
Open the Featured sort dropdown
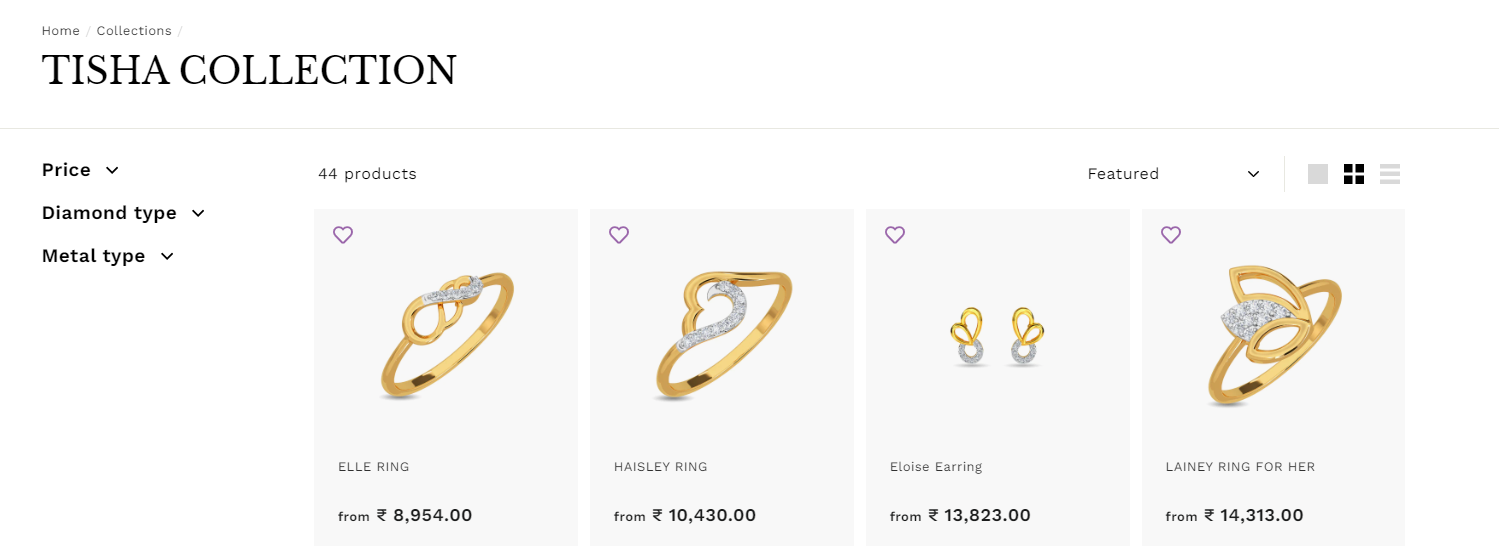[x=1173, y=174]
